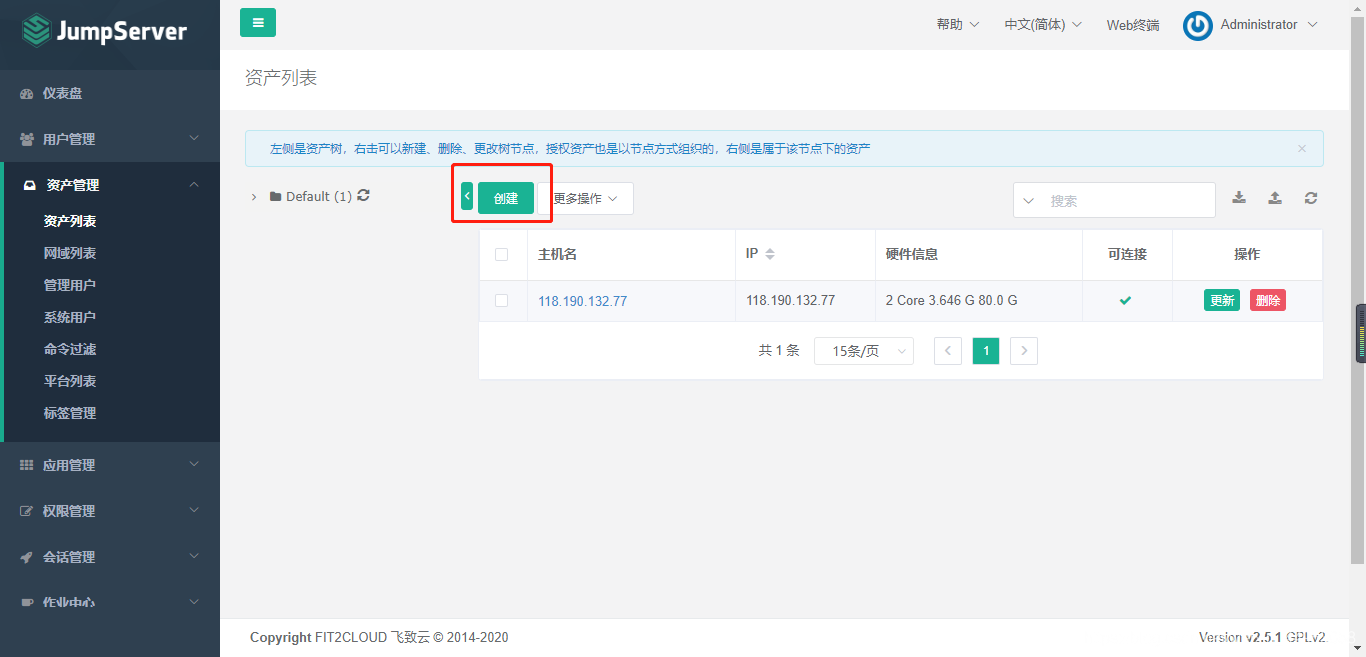Click the Default folder icon in asset tree

coord(275,197)
